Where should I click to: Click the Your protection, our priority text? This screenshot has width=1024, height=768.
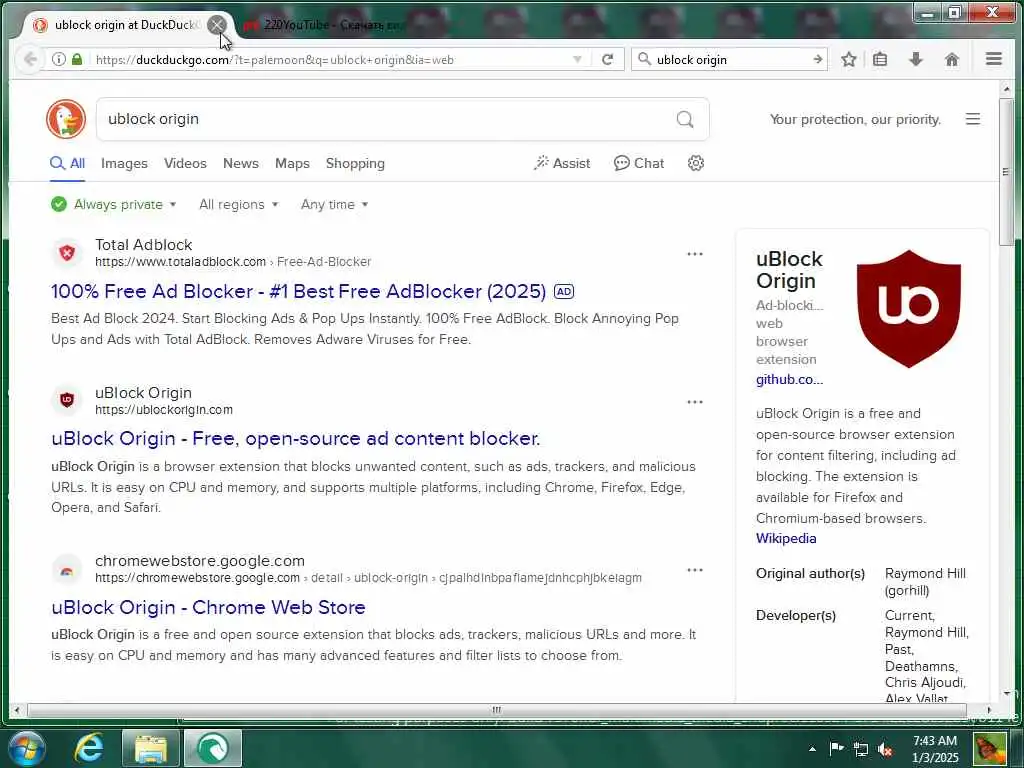point(855,120)
